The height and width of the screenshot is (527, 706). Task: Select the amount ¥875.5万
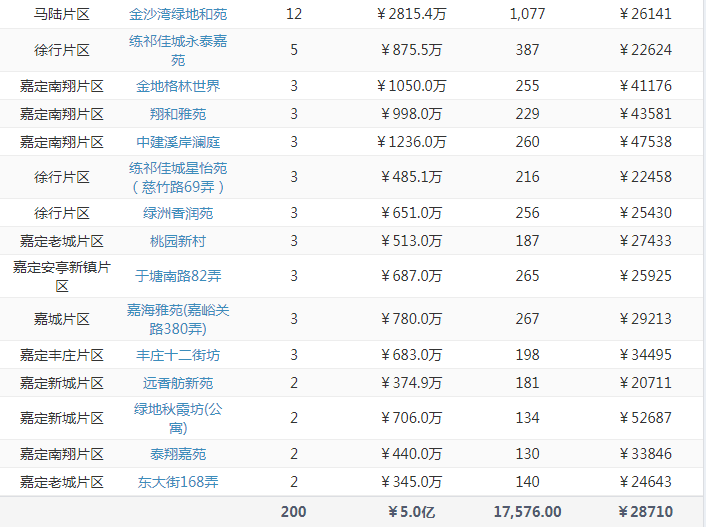click(x=412, y=50)
